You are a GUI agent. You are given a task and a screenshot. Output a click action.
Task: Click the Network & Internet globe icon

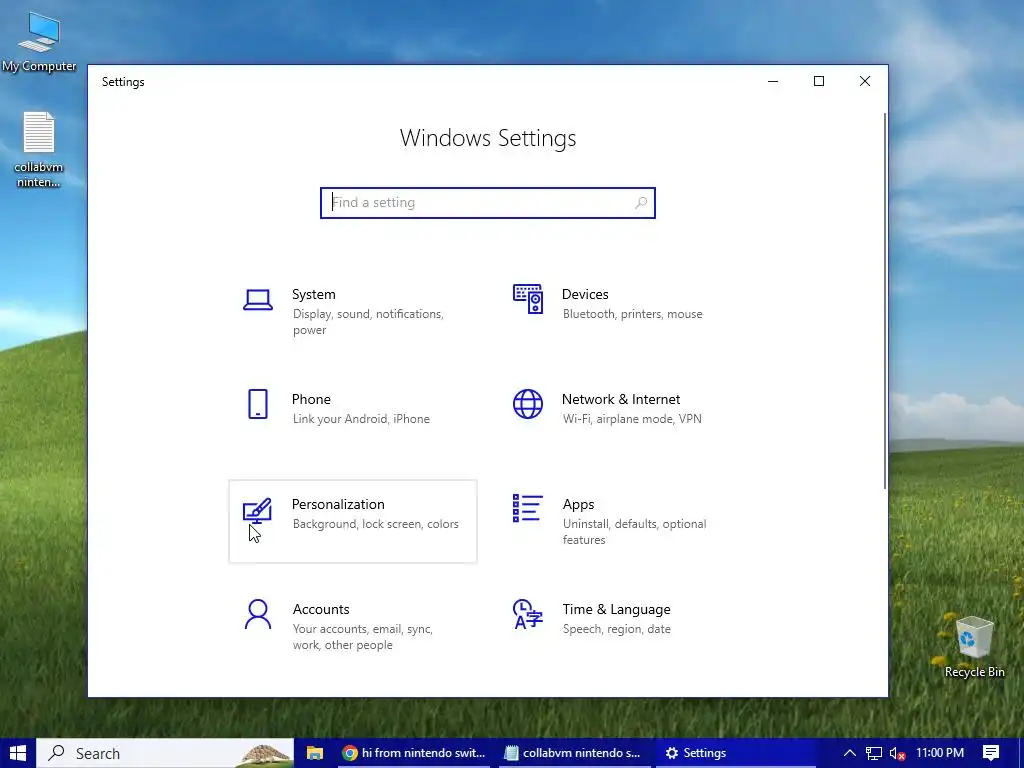528,404
